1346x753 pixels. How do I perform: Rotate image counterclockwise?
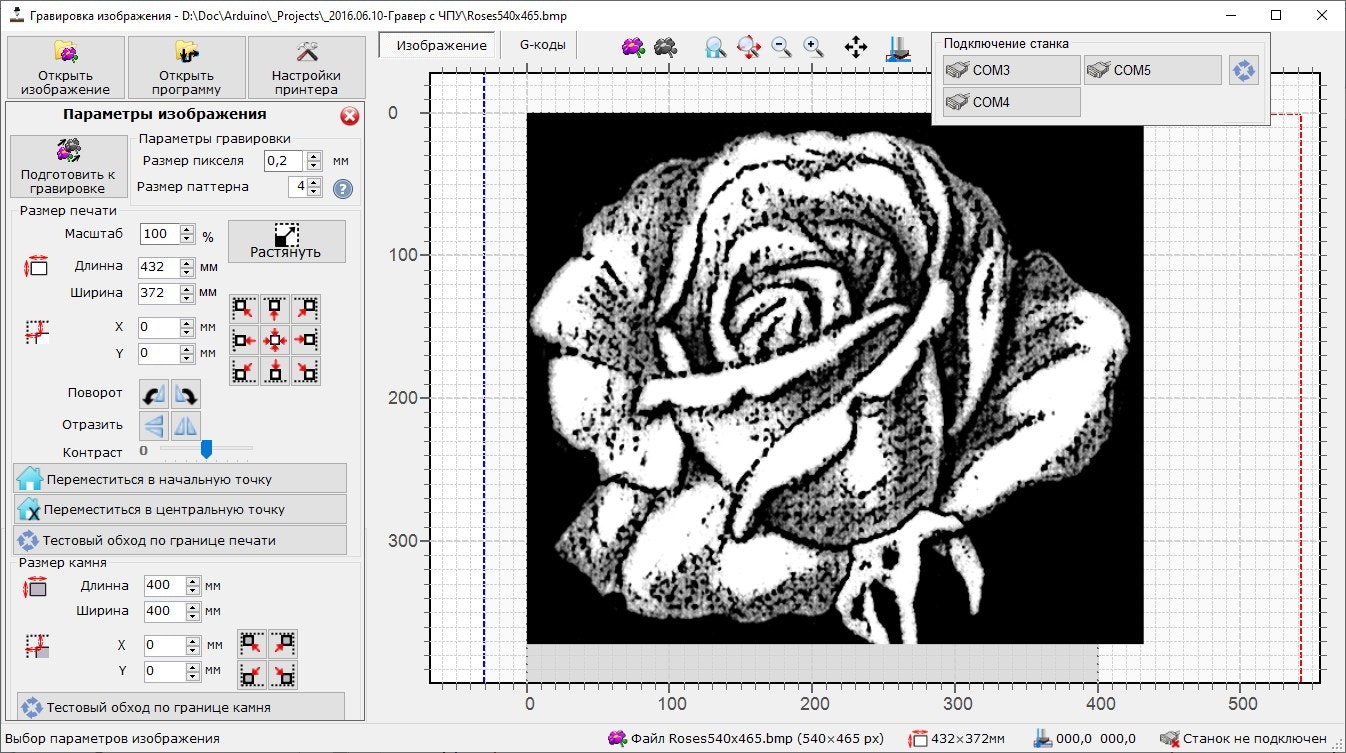tap(155, 394)
